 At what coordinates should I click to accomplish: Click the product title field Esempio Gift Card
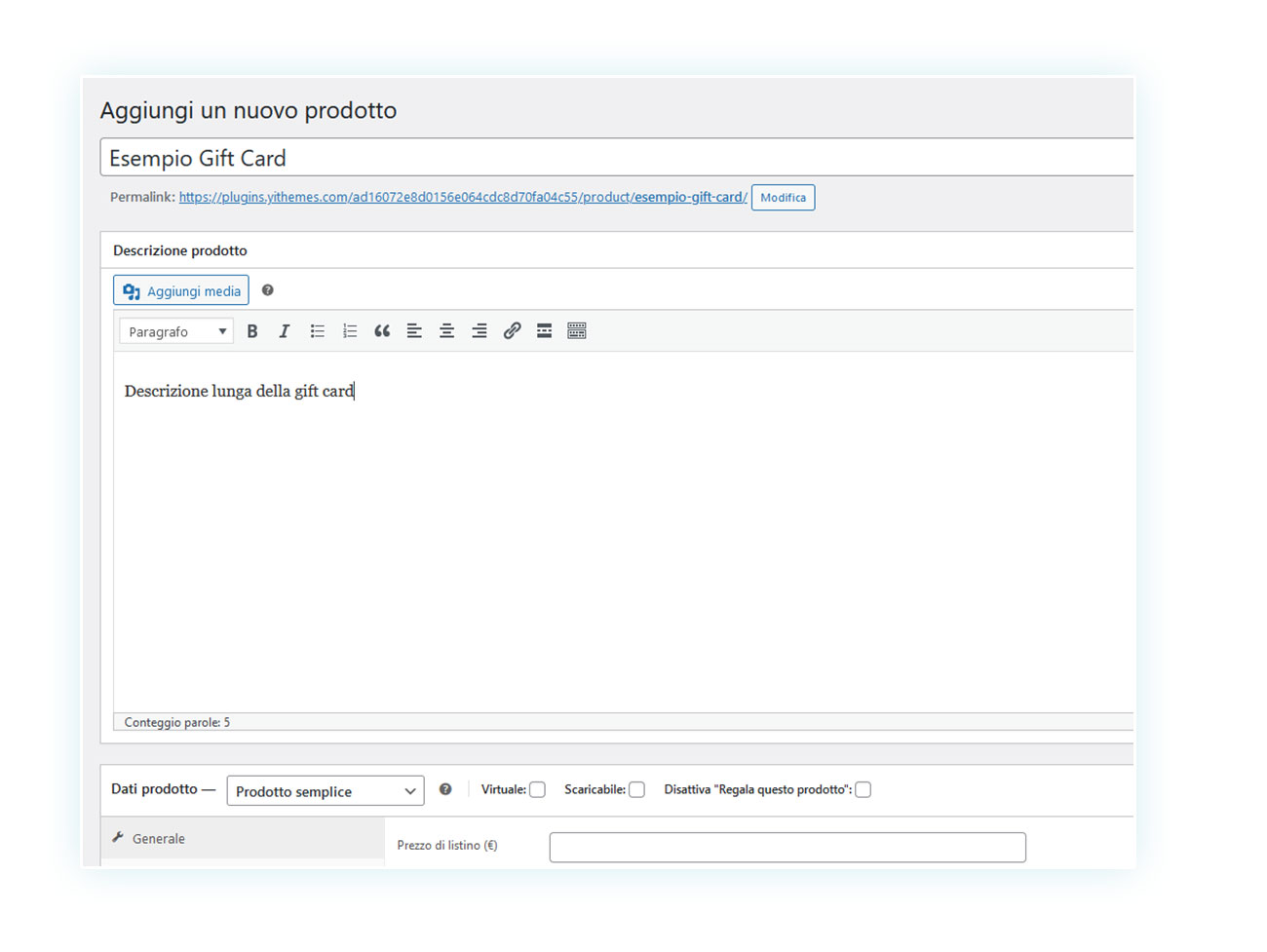click(617, 158)
